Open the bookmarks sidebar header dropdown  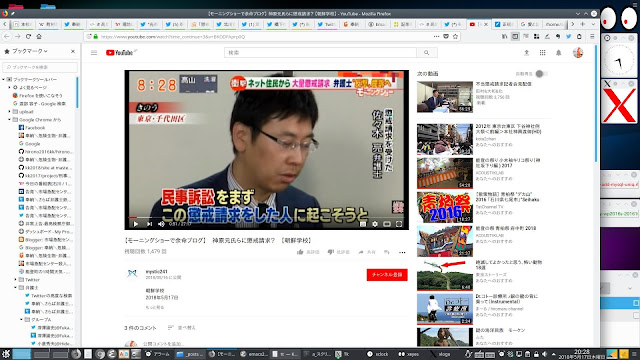click(26, 51)
